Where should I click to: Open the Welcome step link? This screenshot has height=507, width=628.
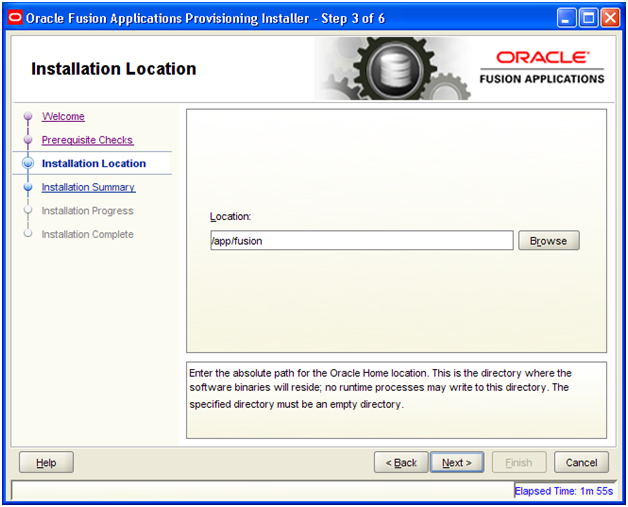point(63,117)
